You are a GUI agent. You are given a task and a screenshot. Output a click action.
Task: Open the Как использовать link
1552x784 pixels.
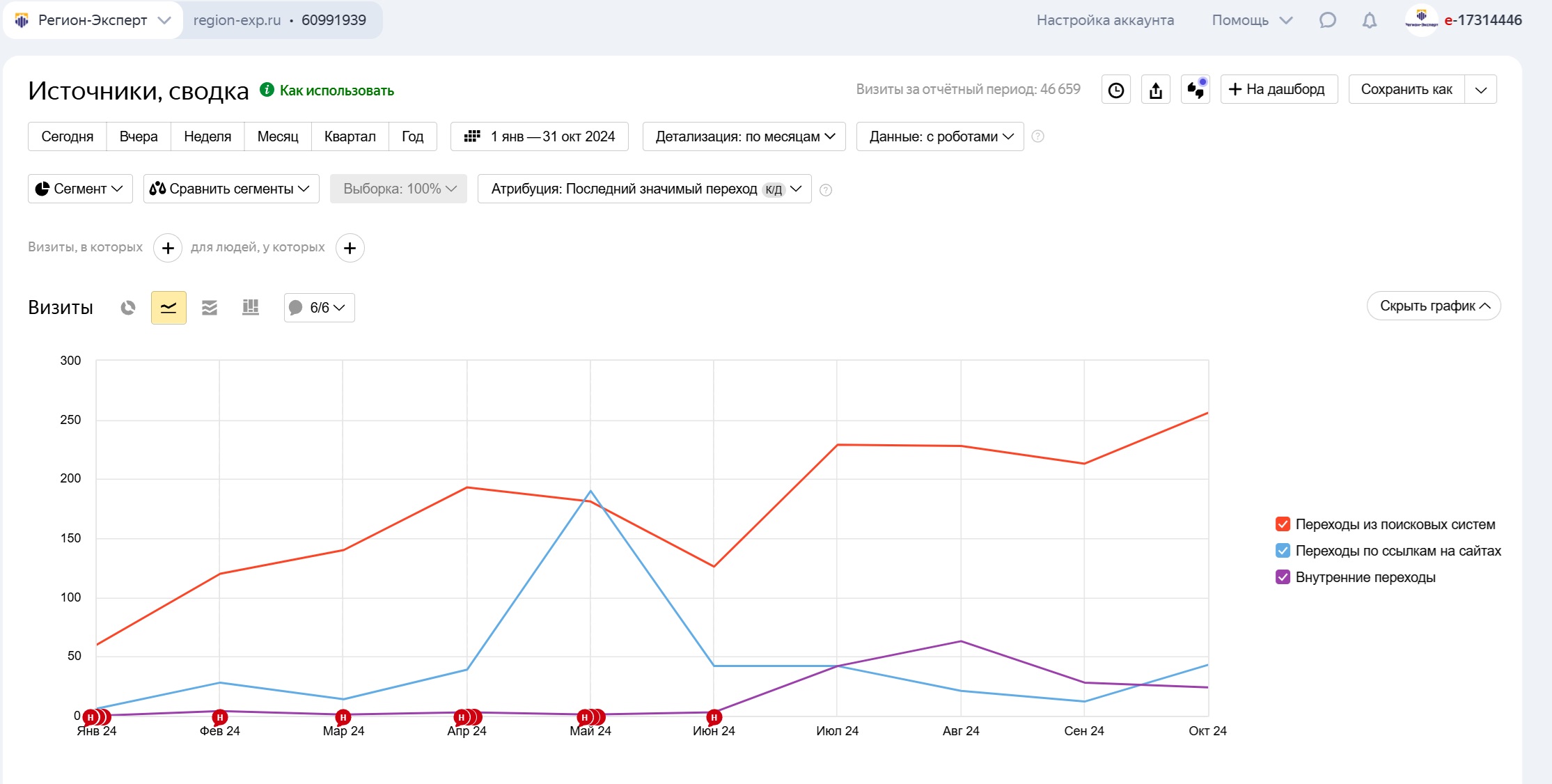tap(336, 91)
